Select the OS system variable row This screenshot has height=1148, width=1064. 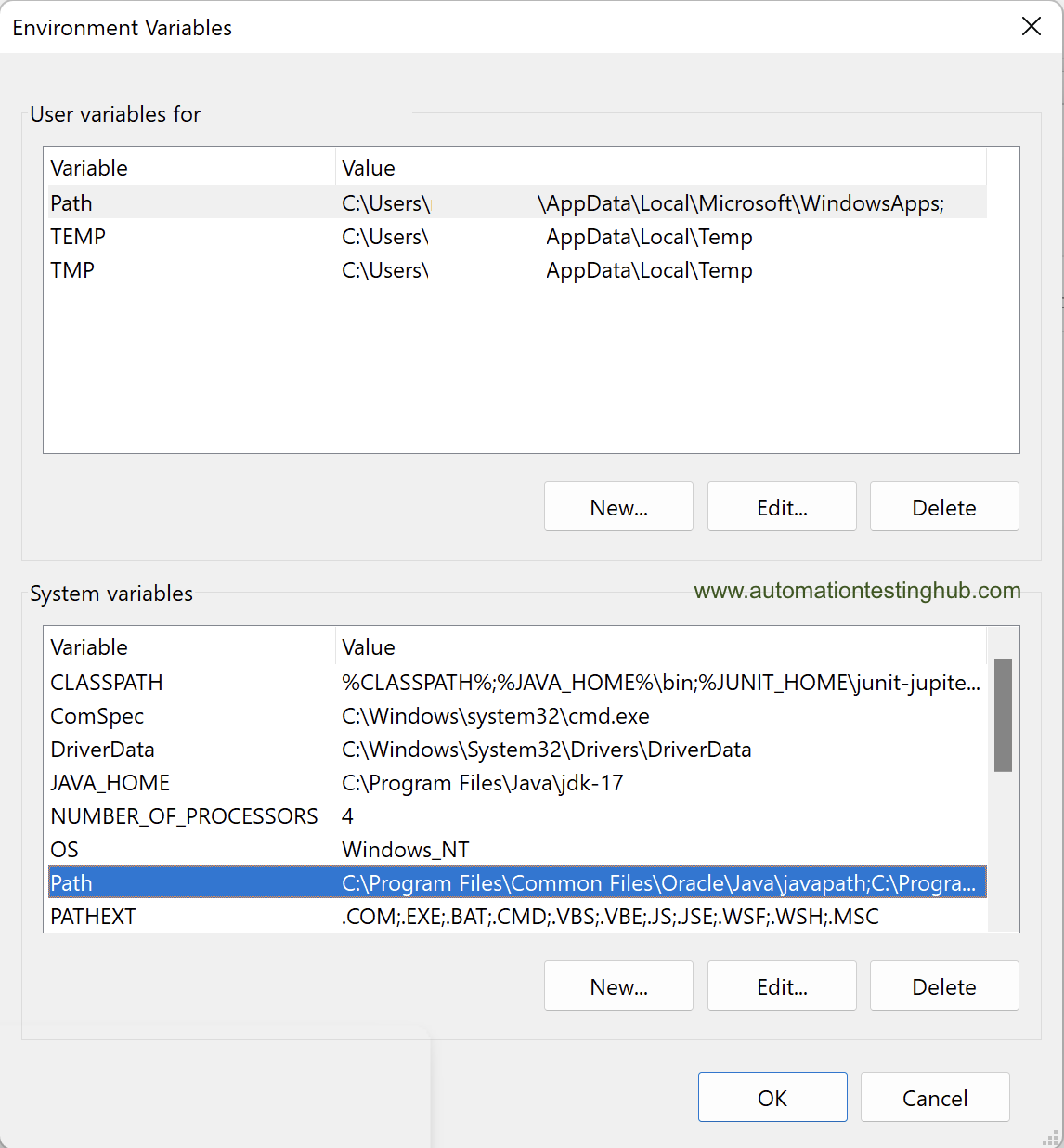[x=517, y=849]
